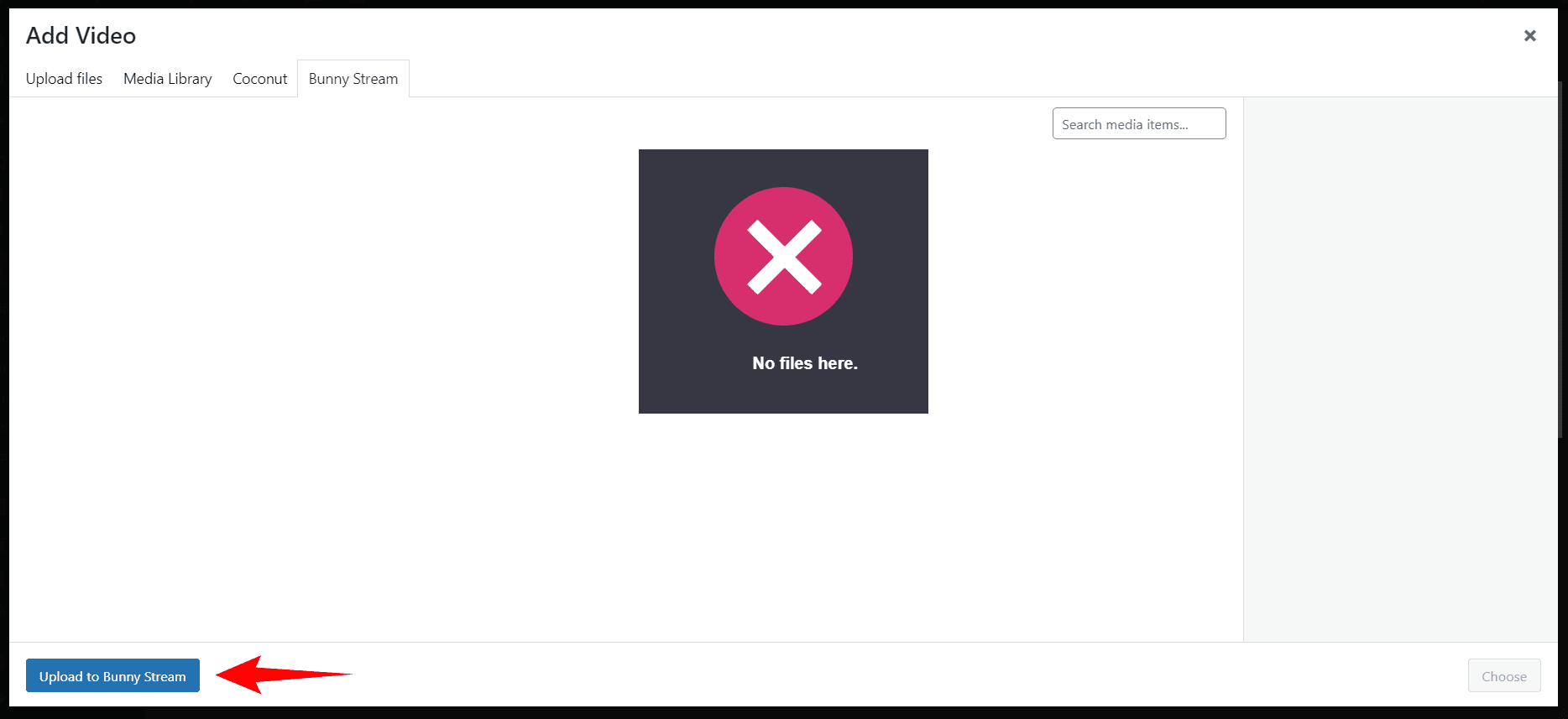
Task: Close the Add Video dialog
Action: 1529,35
